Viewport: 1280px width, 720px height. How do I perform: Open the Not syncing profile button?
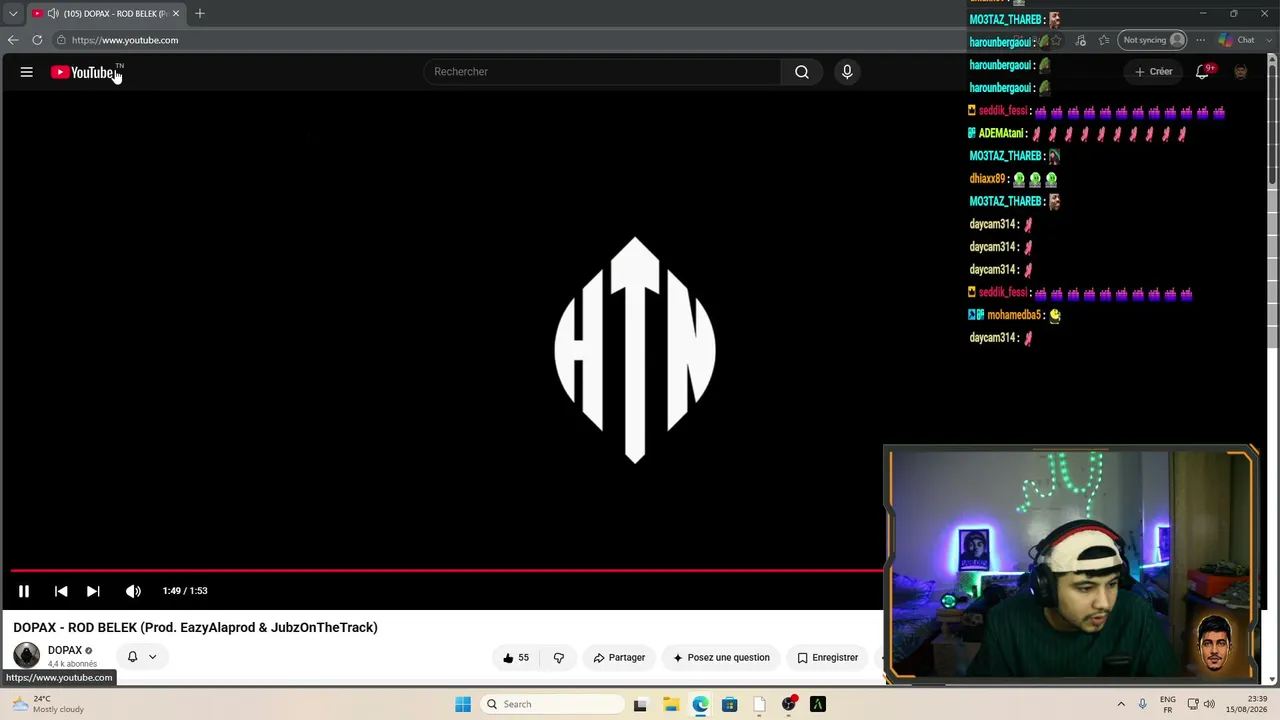pyautogui.click(x=1153, y=40)
